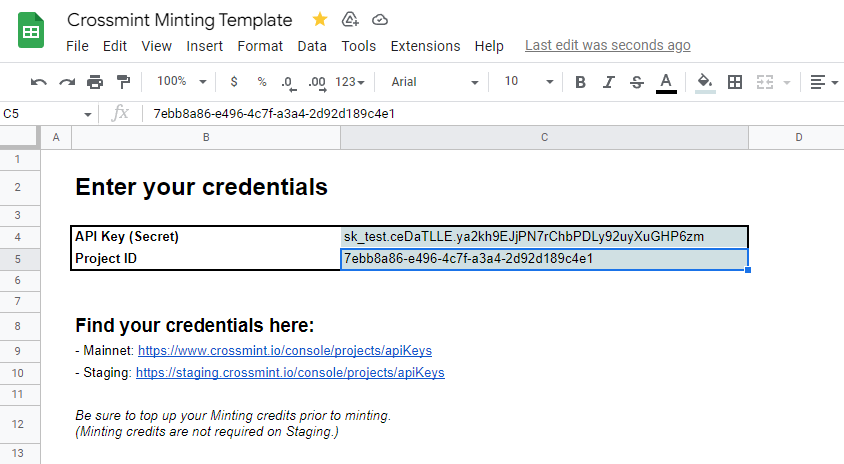844x464 pixels.
Task: Click the fx function icon
Action: (x=120, y=114)
